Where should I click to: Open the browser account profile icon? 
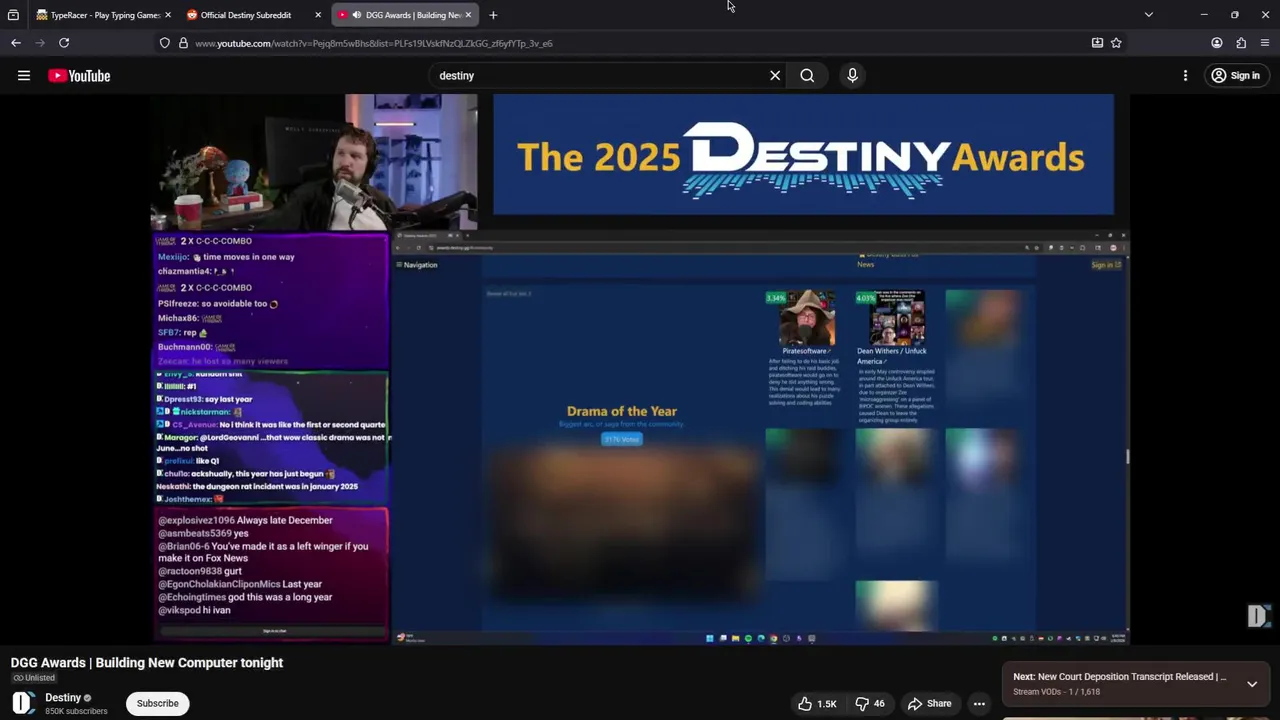coord(1217,43)
